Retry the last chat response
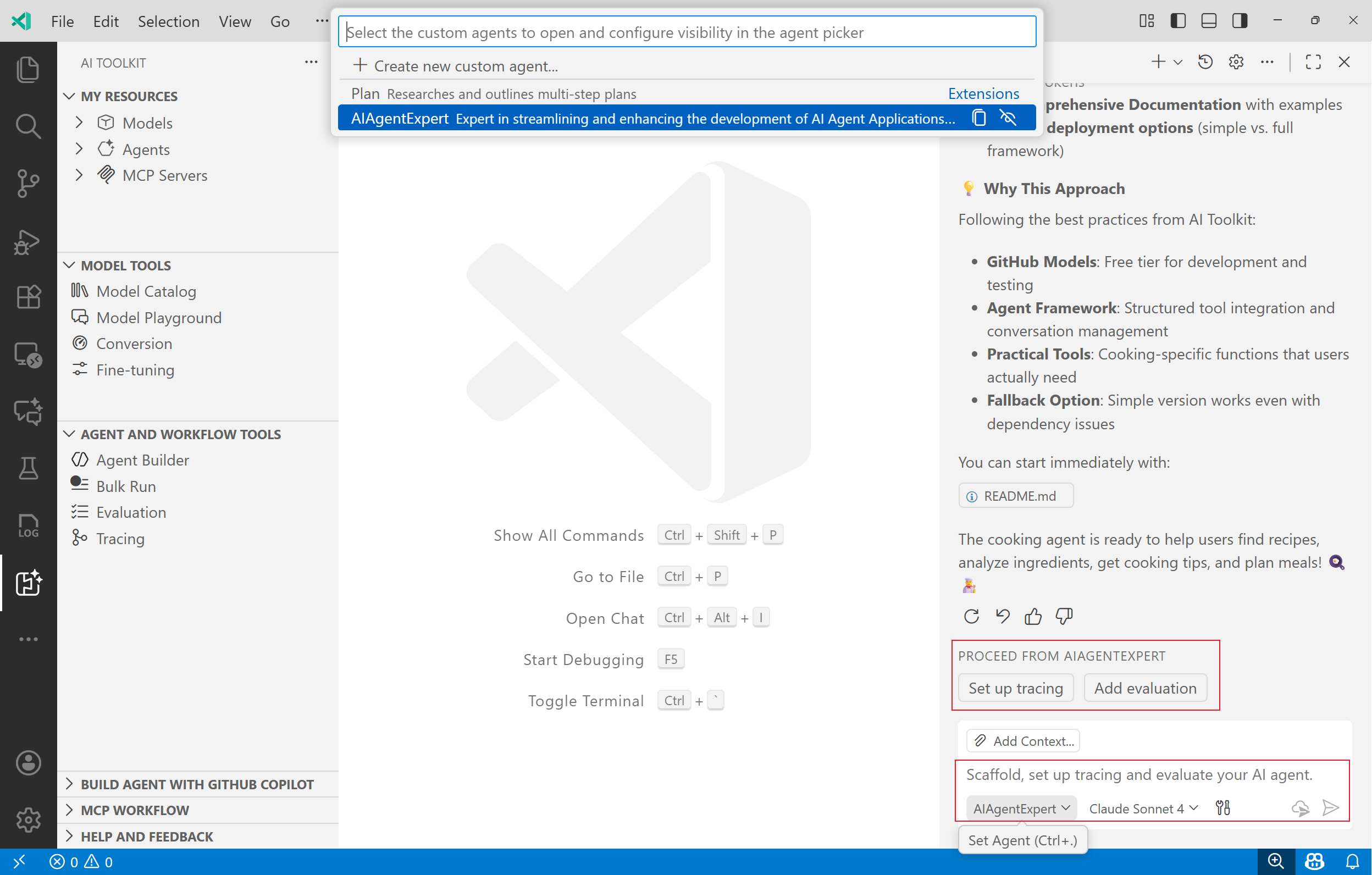 (x=971, y=616)
